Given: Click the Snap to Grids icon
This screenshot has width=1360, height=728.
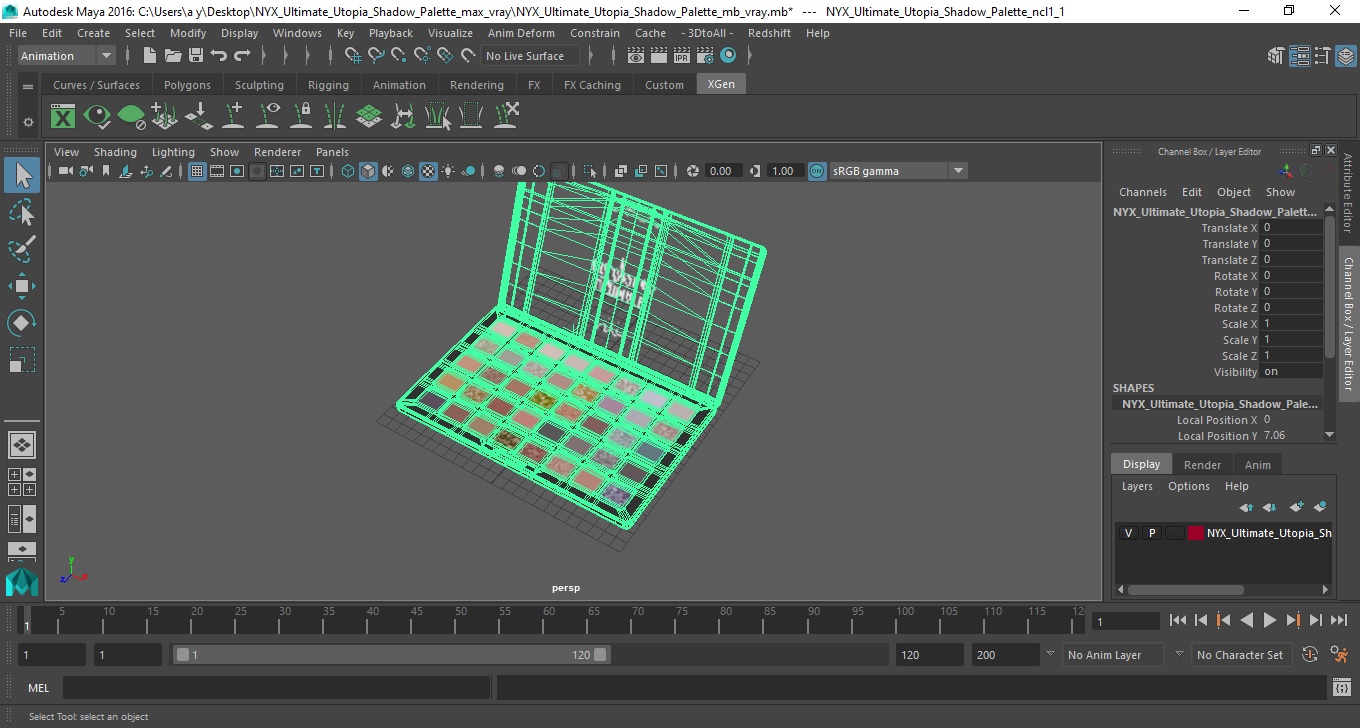Looking at the screenshot, I should point(353,56).
